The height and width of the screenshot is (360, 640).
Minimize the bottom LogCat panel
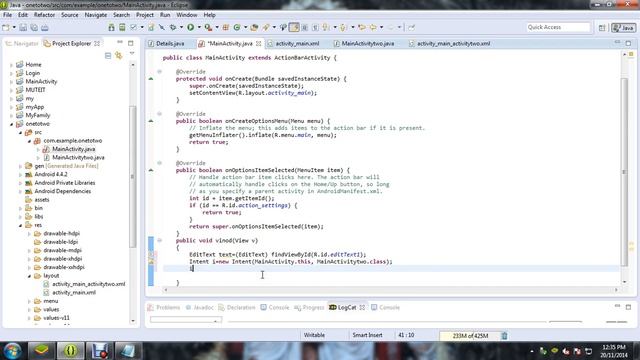[x=617, y=306]
